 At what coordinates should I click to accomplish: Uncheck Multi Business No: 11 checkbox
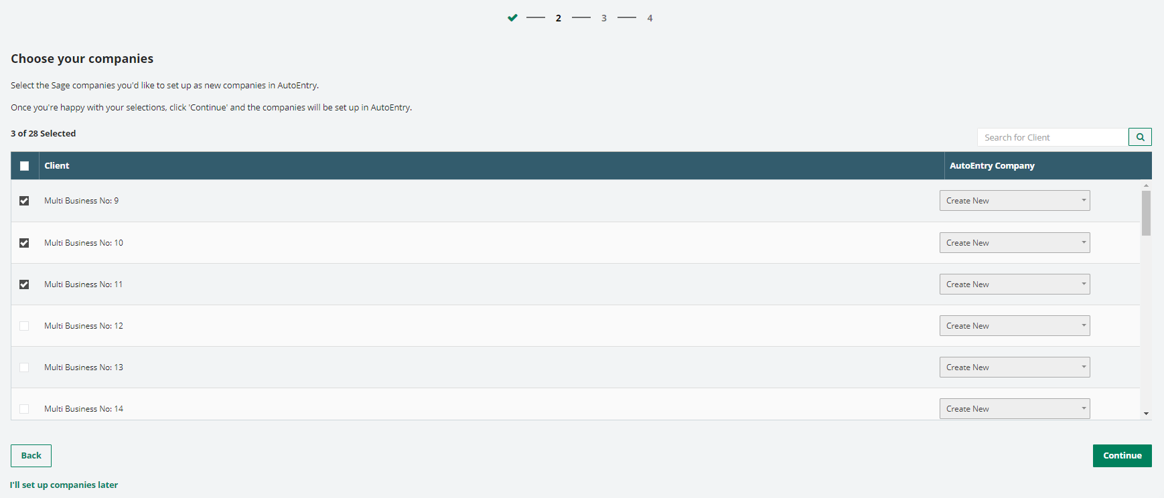(25, 285)
